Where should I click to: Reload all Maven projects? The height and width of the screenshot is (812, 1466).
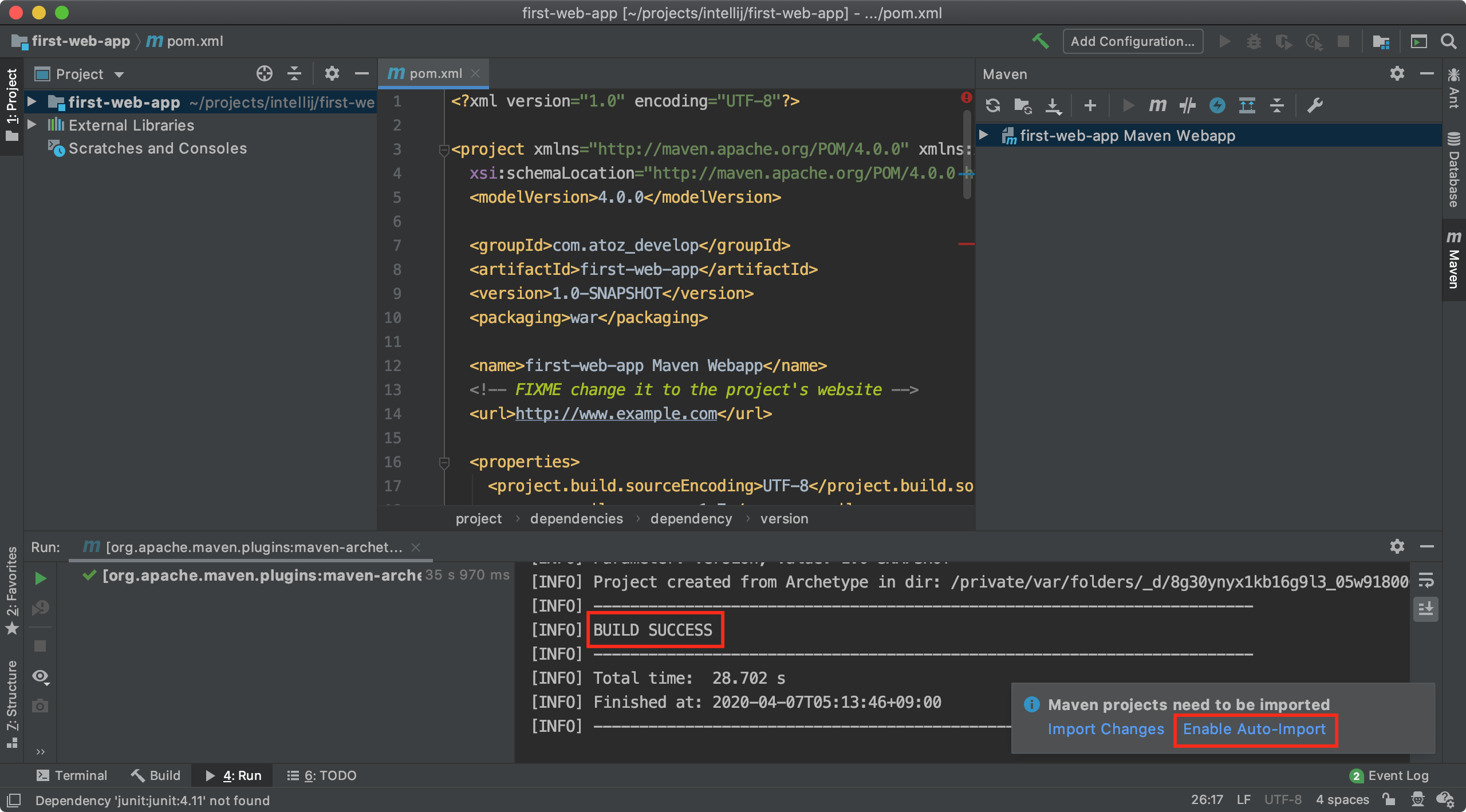[994, 105]
